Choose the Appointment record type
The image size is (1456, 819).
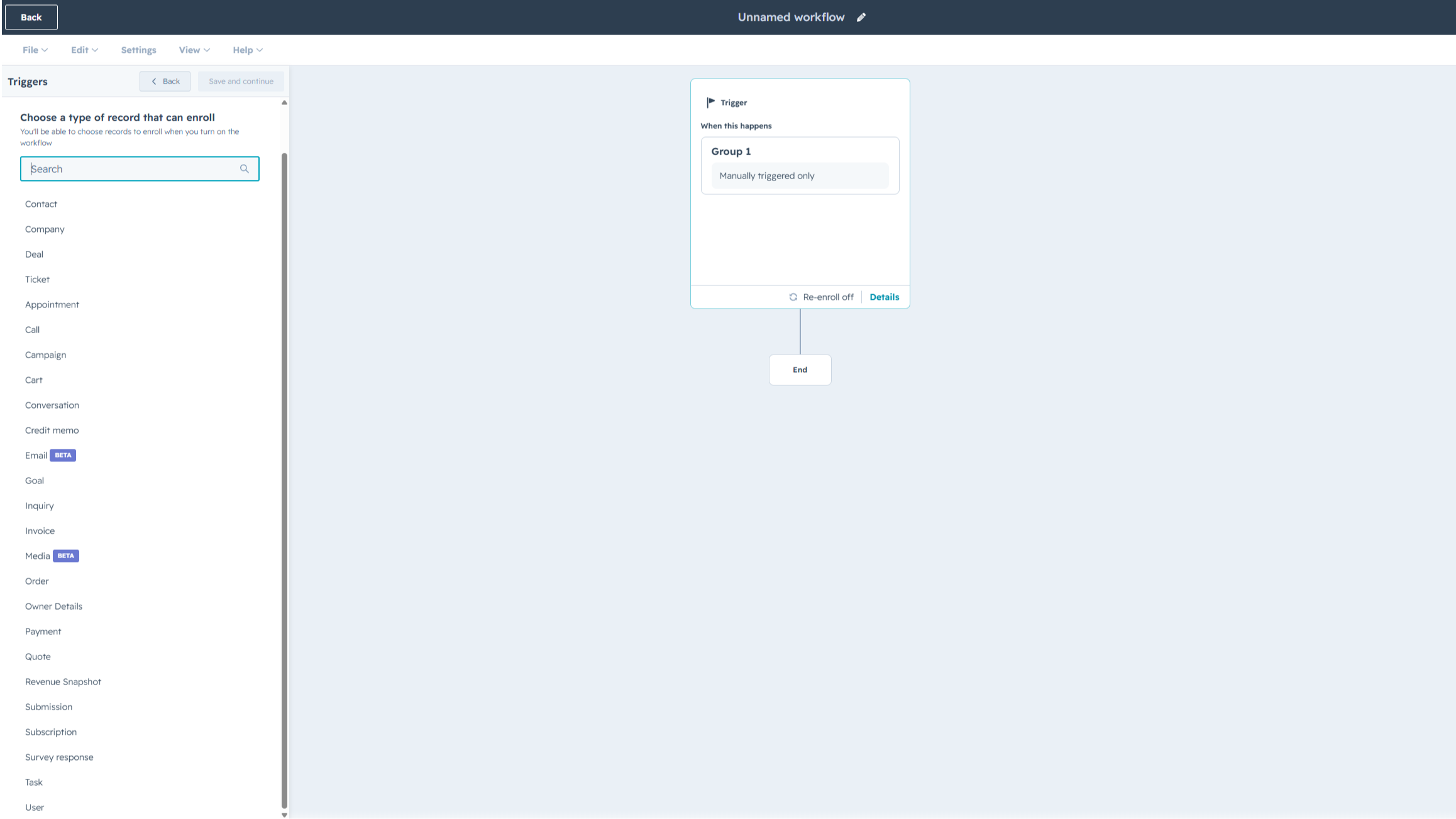52,304
